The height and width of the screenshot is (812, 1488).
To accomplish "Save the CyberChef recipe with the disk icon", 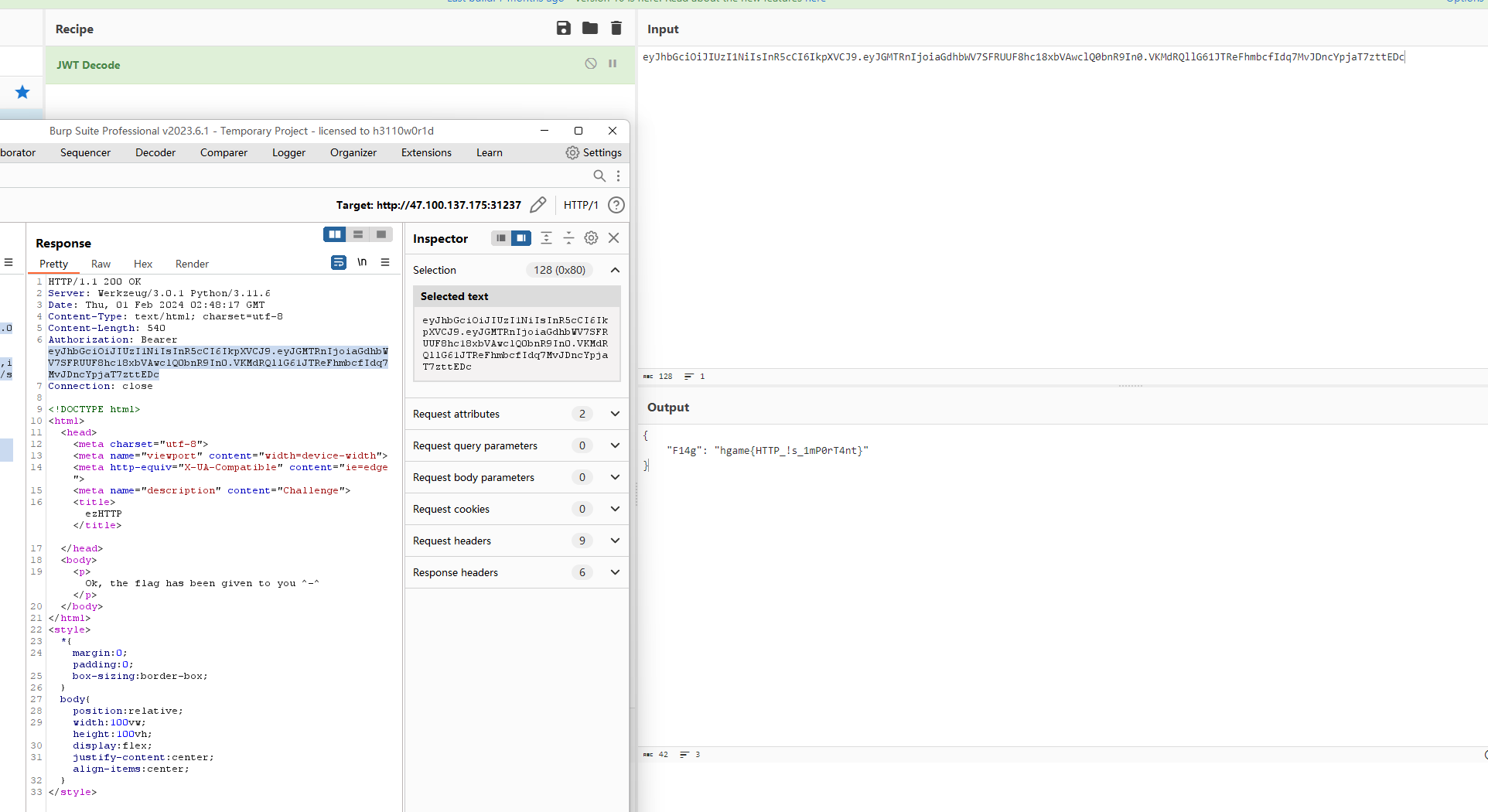I will pos(564,29).
